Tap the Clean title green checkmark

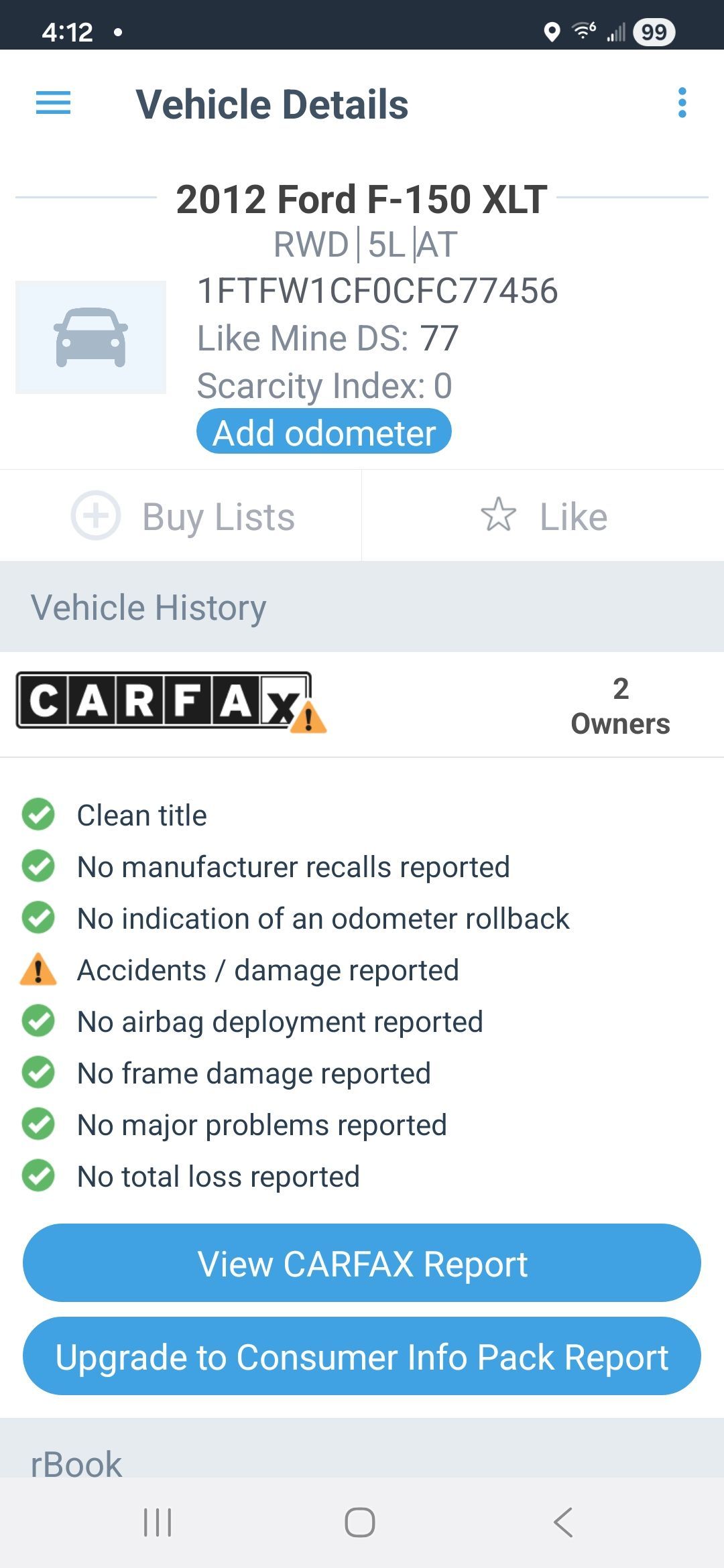(x=38, y=815)
